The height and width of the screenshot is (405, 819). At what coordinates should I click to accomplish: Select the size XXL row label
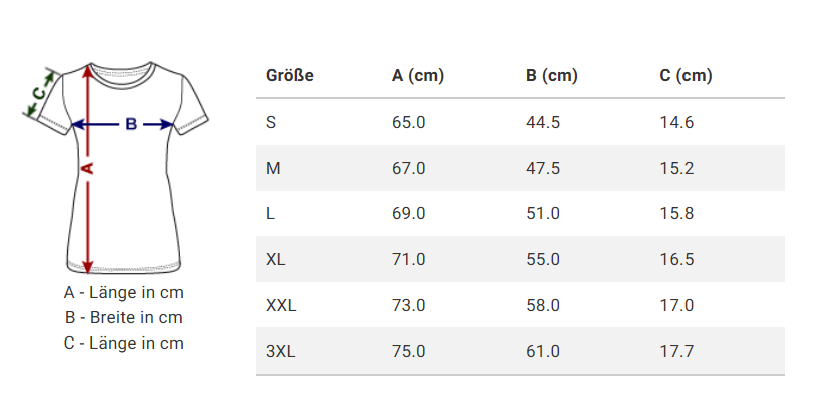281,305
